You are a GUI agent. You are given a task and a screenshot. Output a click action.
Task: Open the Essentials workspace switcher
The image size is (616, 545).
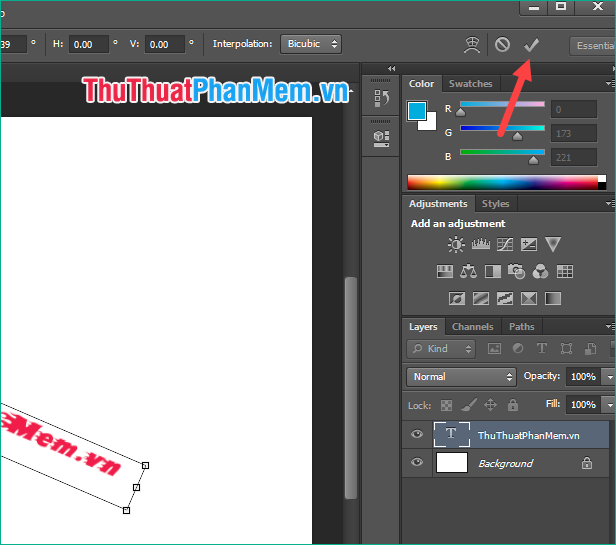(593, 46)
